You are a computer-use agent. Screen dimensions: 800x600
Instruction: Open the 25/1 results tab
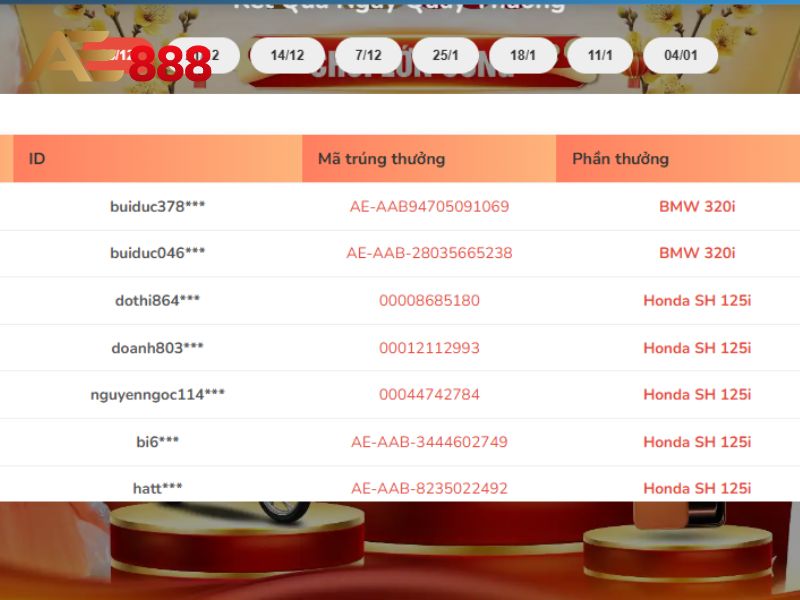point(446,55)
